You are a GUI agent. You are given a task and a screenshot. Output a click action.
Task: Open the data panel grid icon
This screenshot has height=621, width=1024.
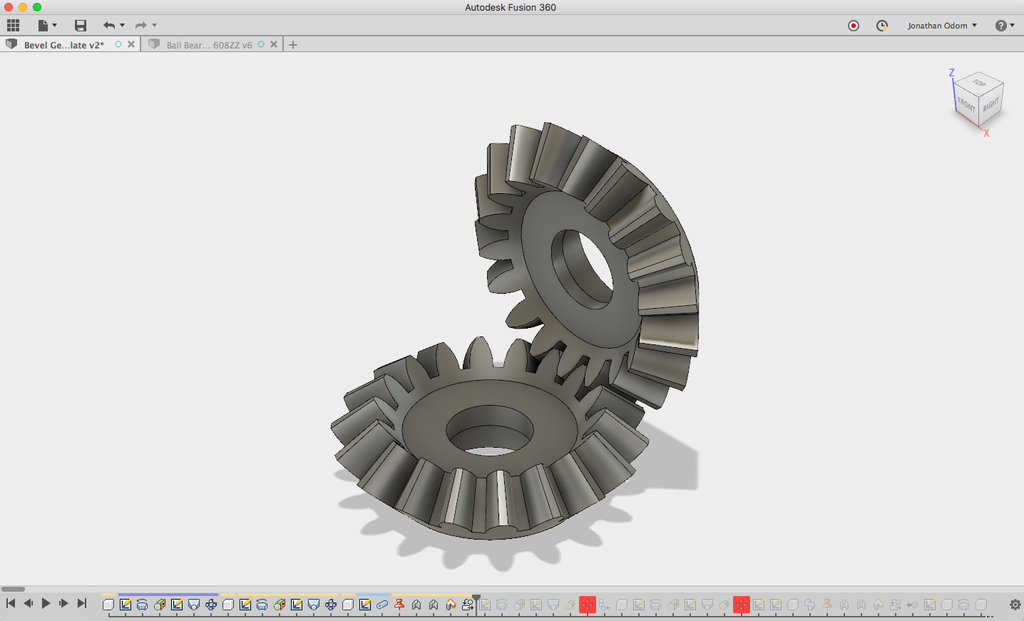13,25
